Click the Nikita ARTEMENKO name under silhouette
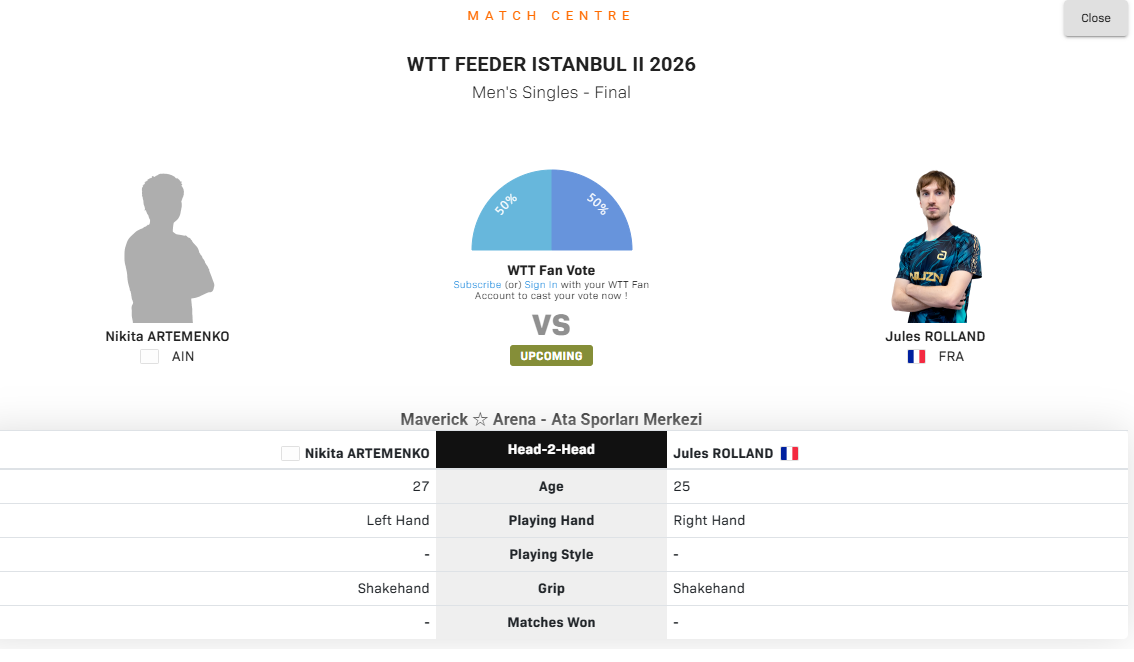The height and width of the screenshot is (662, 1134). 167,336
